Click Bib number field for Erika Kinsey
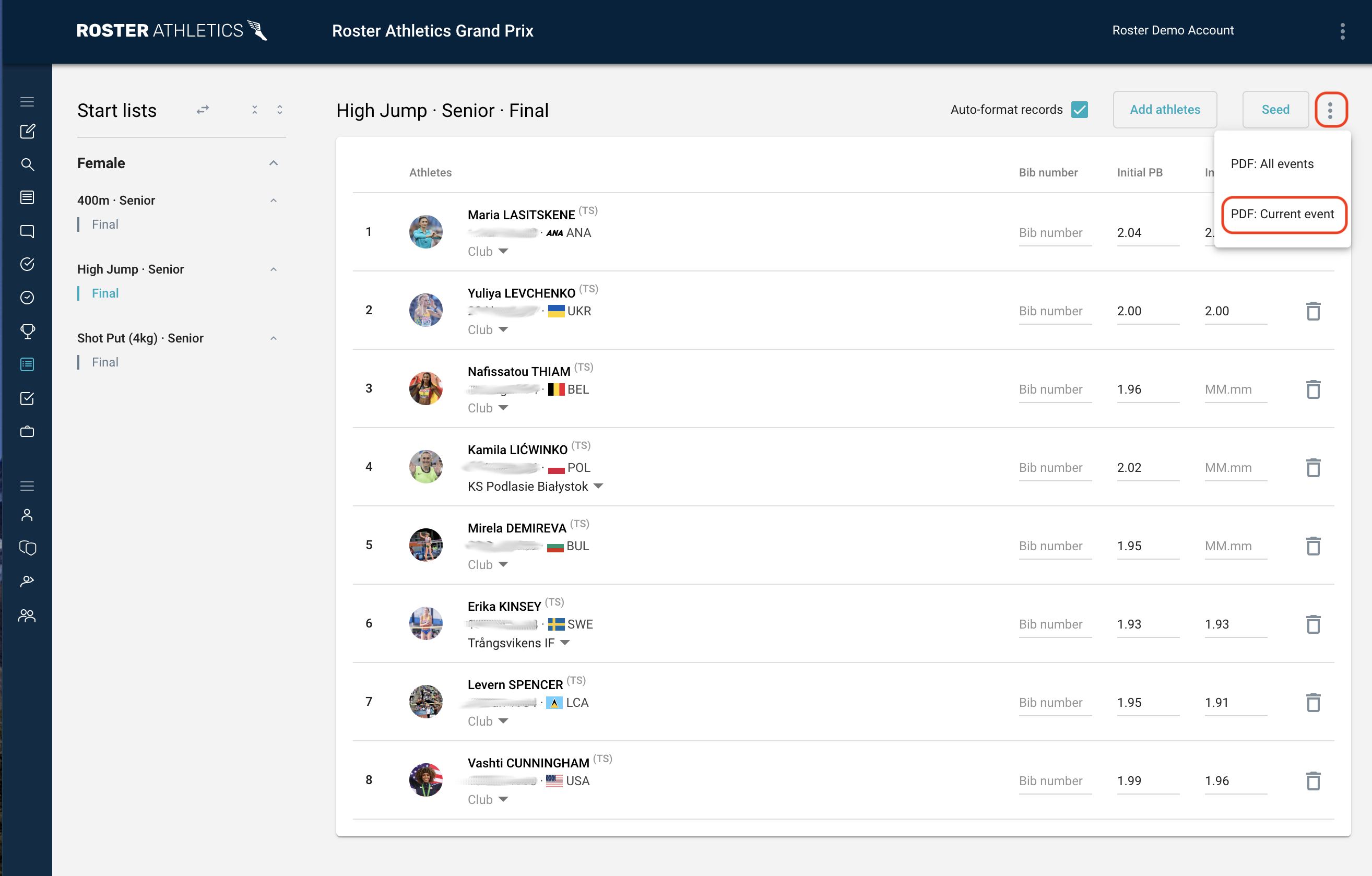The height and width of the screenshot is (876, 1372). (x=1054, y=624)
